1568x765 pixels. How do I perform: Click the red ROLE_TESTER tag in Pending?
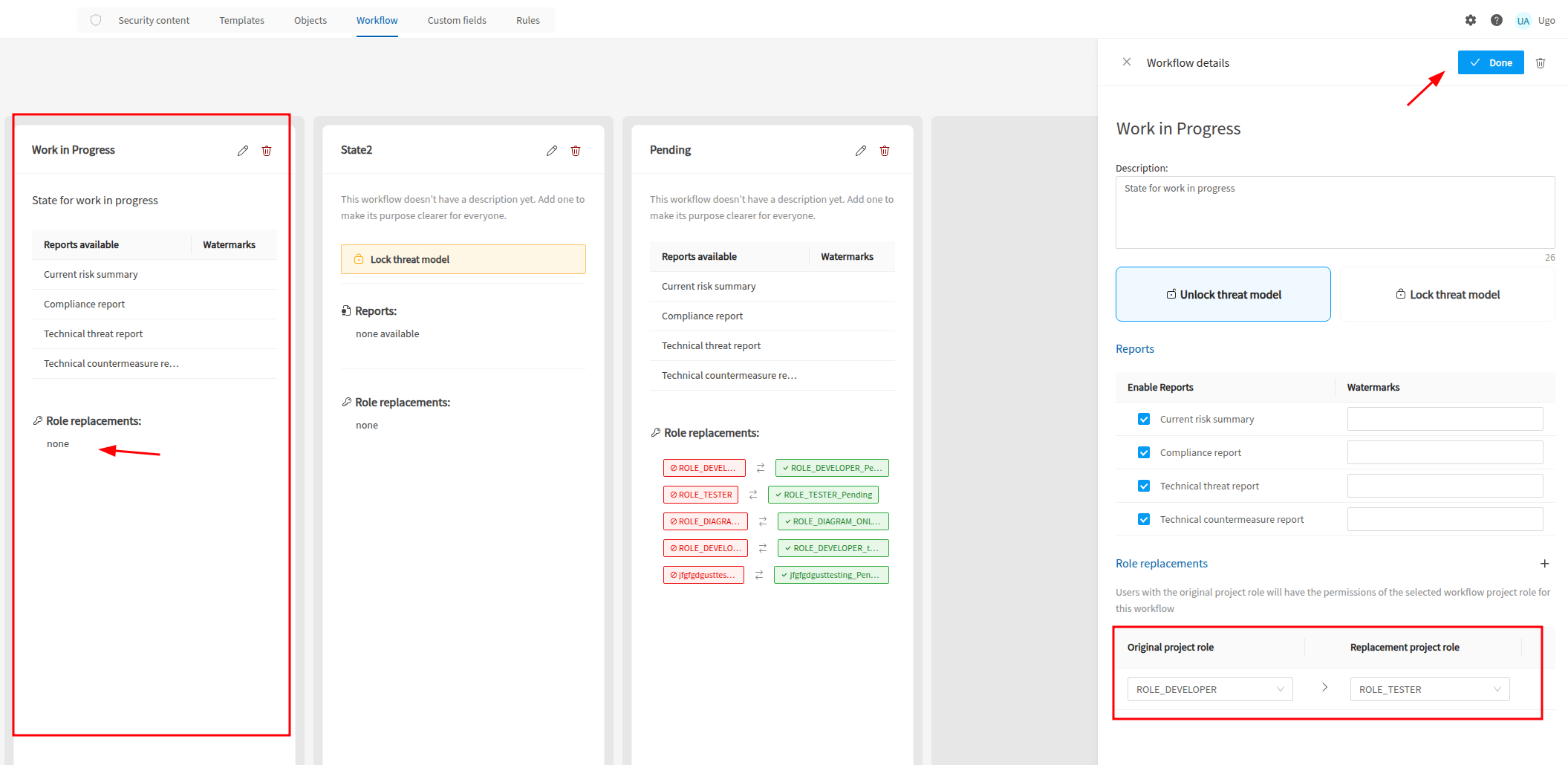tap(700, 495)
